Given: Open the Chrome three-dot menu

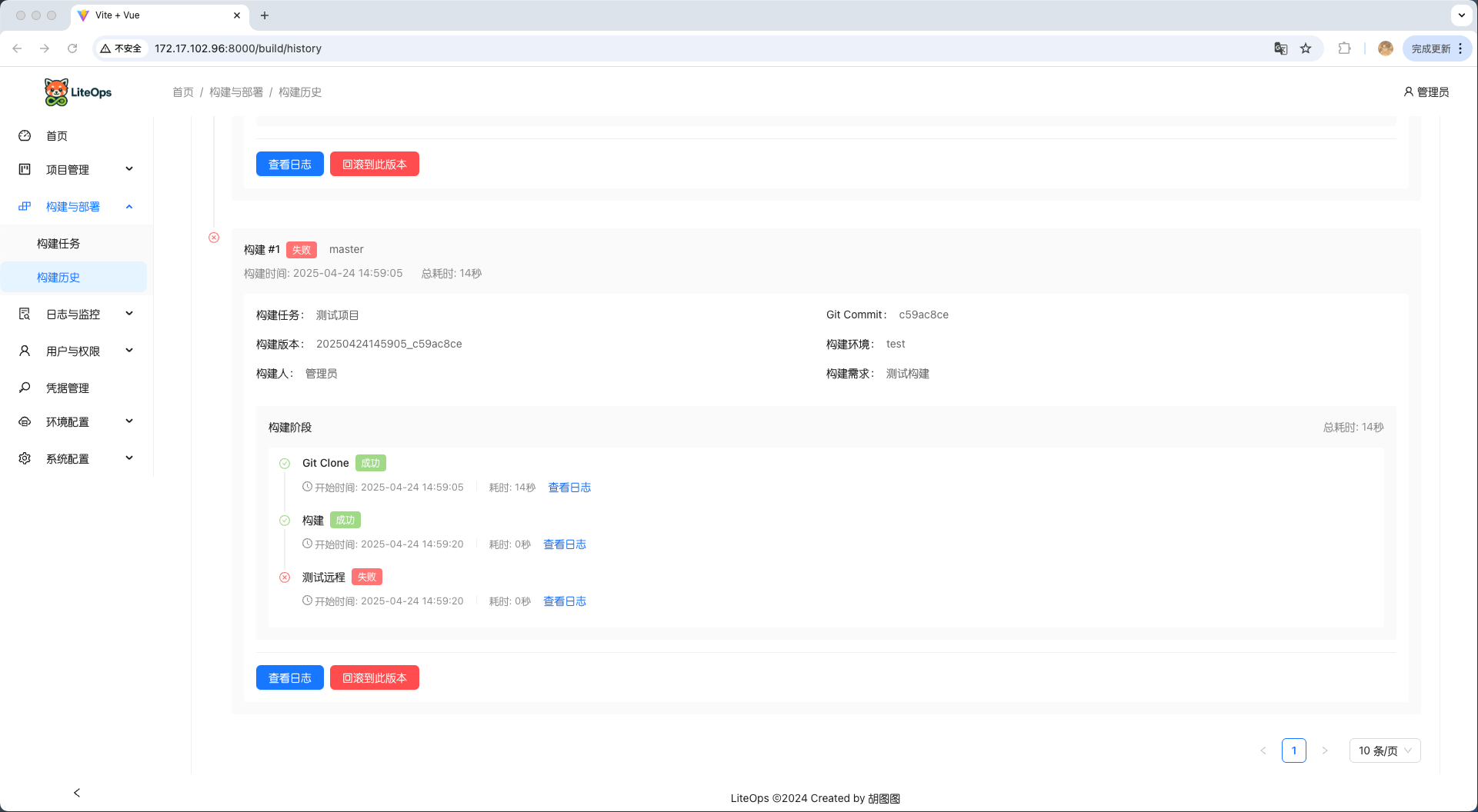Looking at the screenshot, I should point(1460,48).
